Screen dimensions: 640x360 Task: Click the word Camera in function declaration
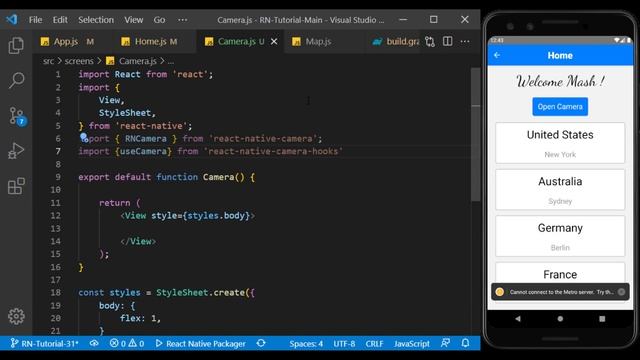coord(218,177)
